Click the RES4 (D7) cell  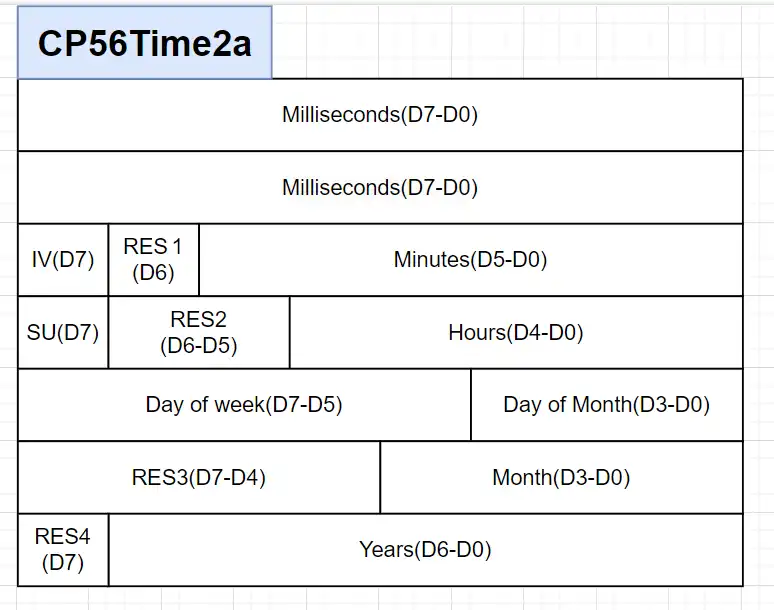coord(63,549)
